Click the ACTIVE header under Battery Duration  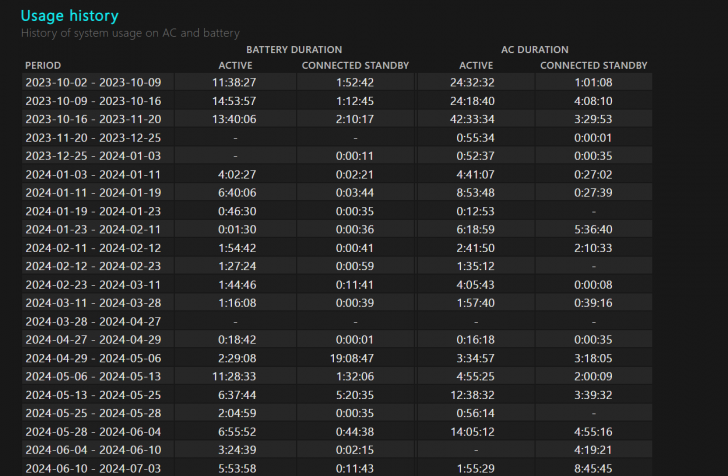pos(235,65)
